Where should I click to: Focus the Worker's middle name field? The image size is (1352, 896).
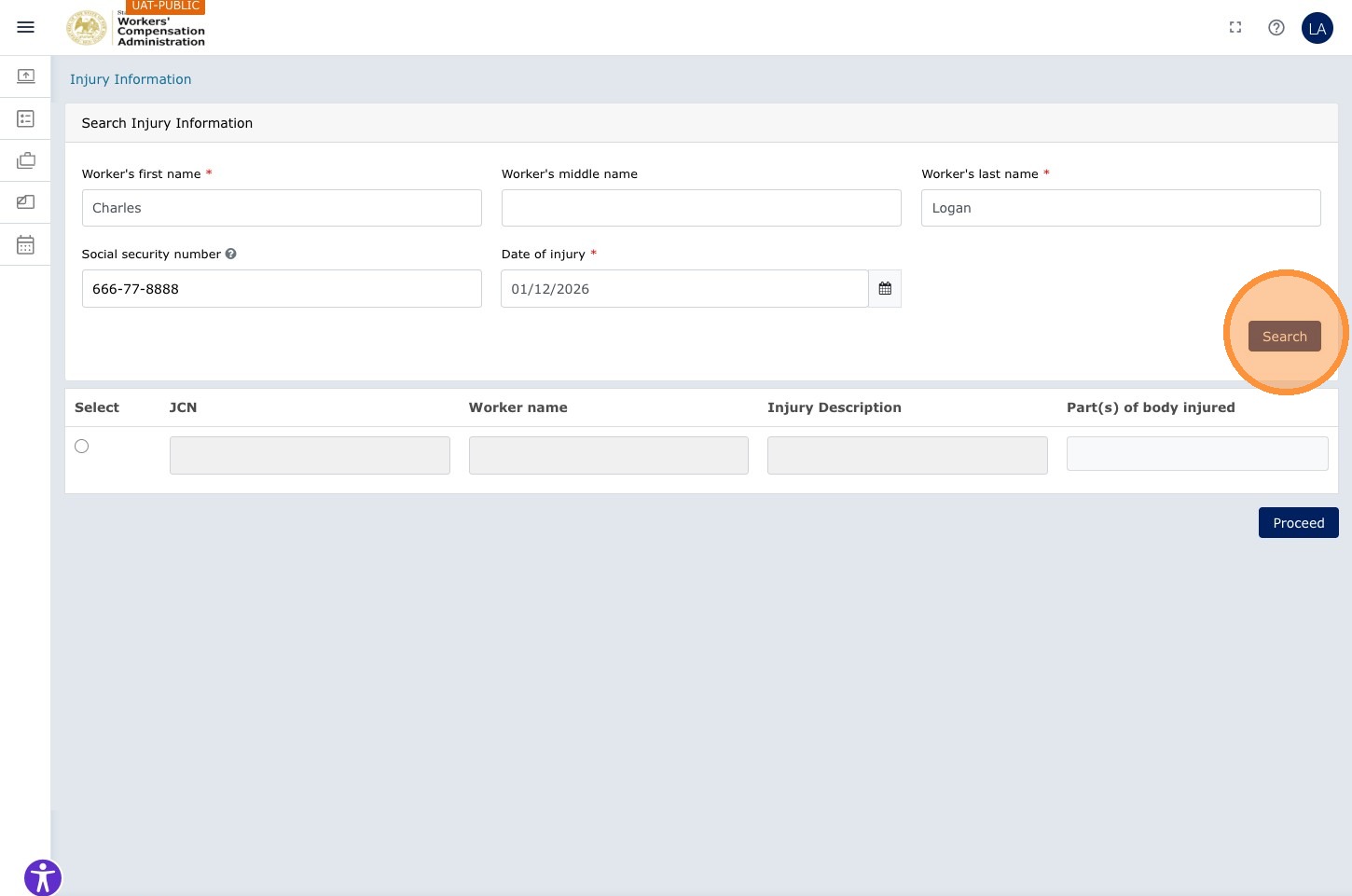click(701, 208)
